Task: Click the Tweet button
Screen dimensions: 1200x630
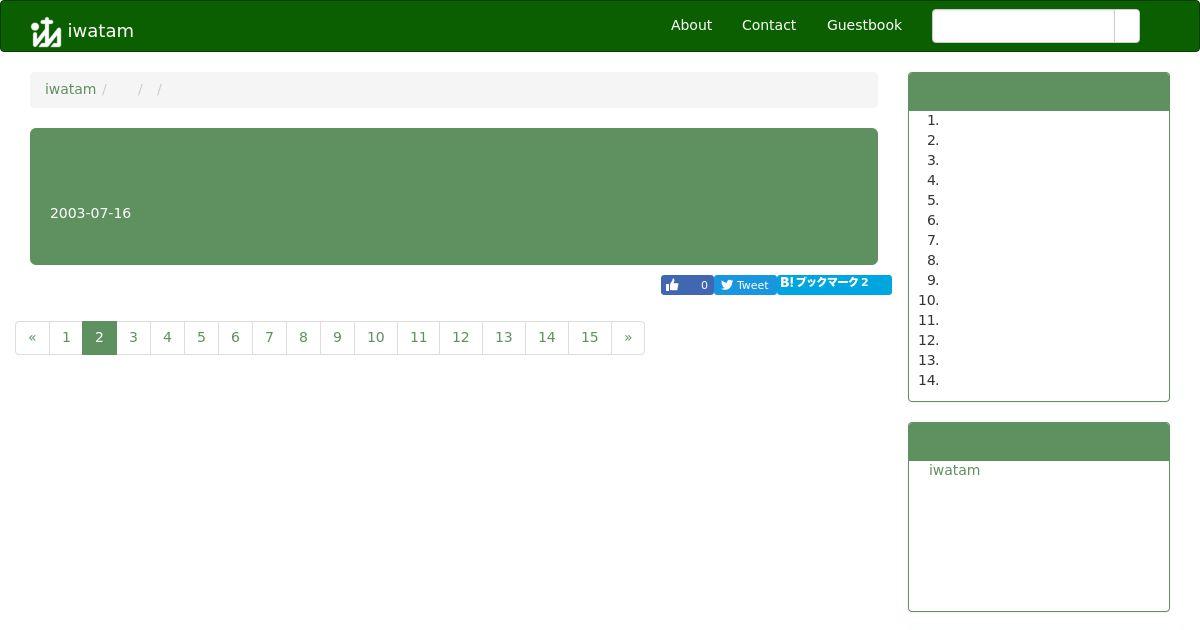Action: click(745, 285)
